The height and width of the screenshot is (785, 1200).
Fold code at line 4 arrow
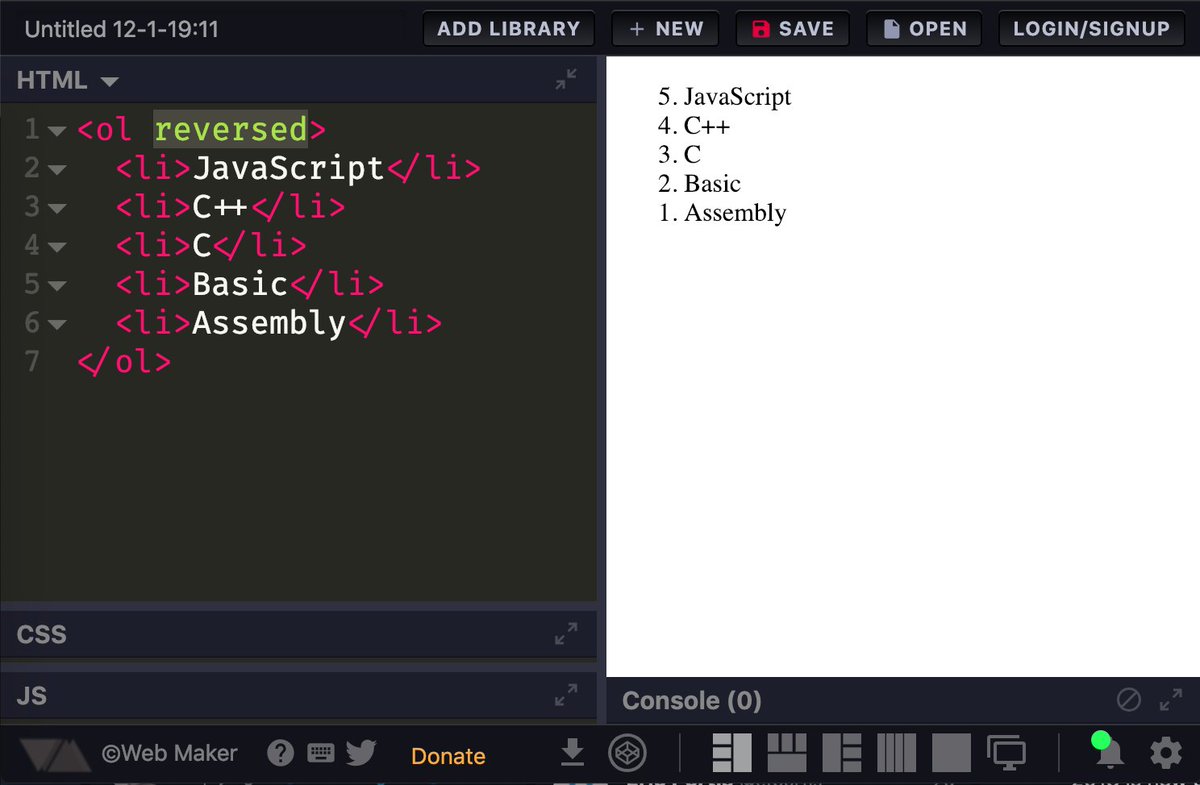tap(56, 247)
